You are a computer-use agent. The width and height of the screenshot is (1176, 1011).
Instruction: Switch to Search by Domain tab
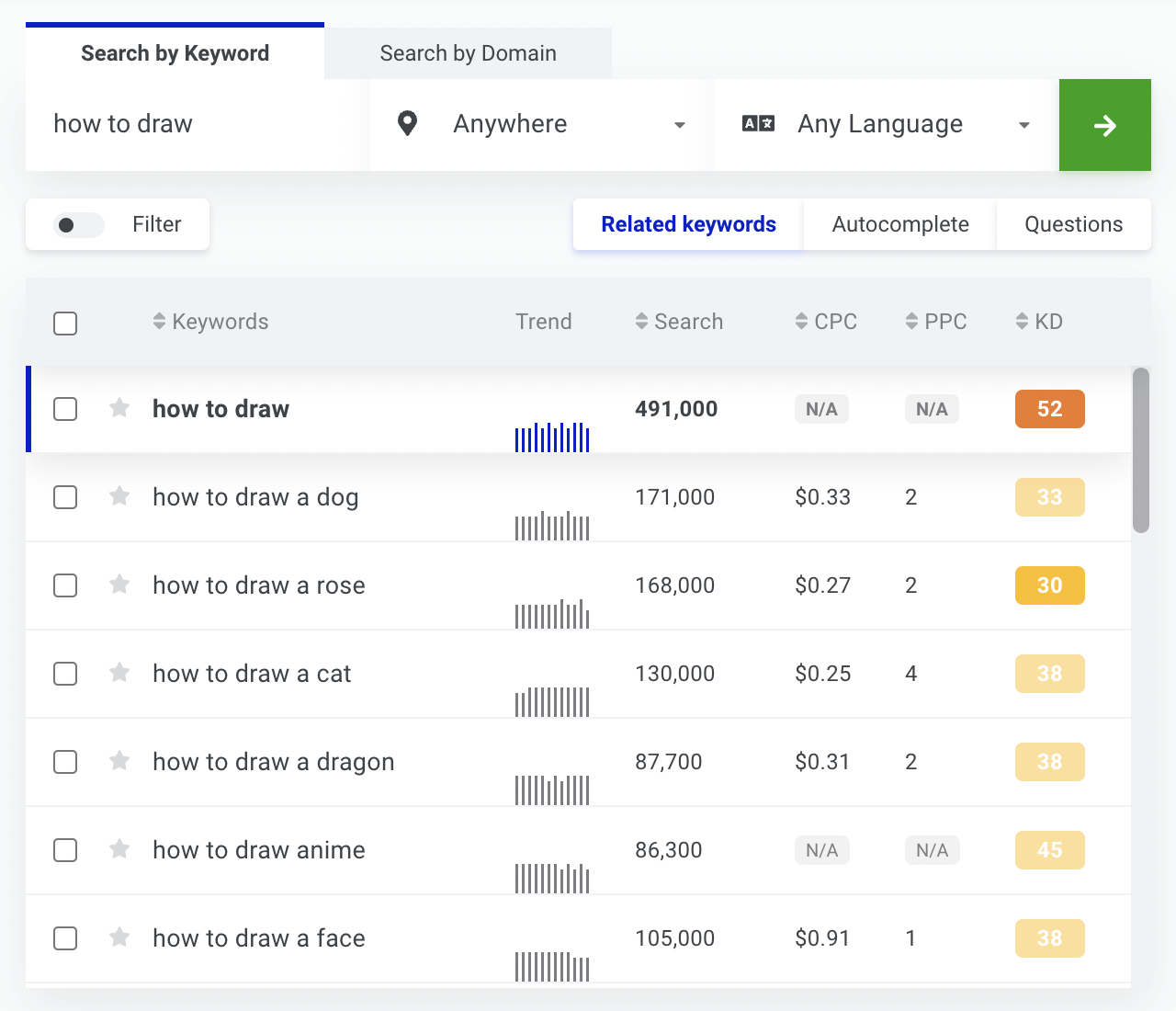(x=468, y=53)
